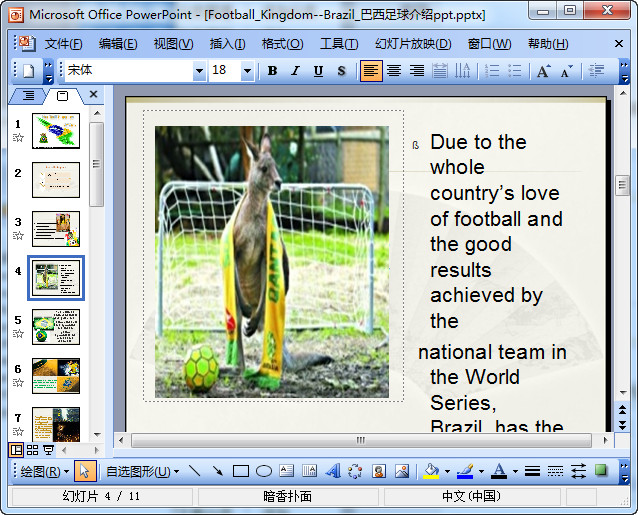Open the 插入(I) menu
This screenshot has height=515, width=638.
tap(227, 44)
